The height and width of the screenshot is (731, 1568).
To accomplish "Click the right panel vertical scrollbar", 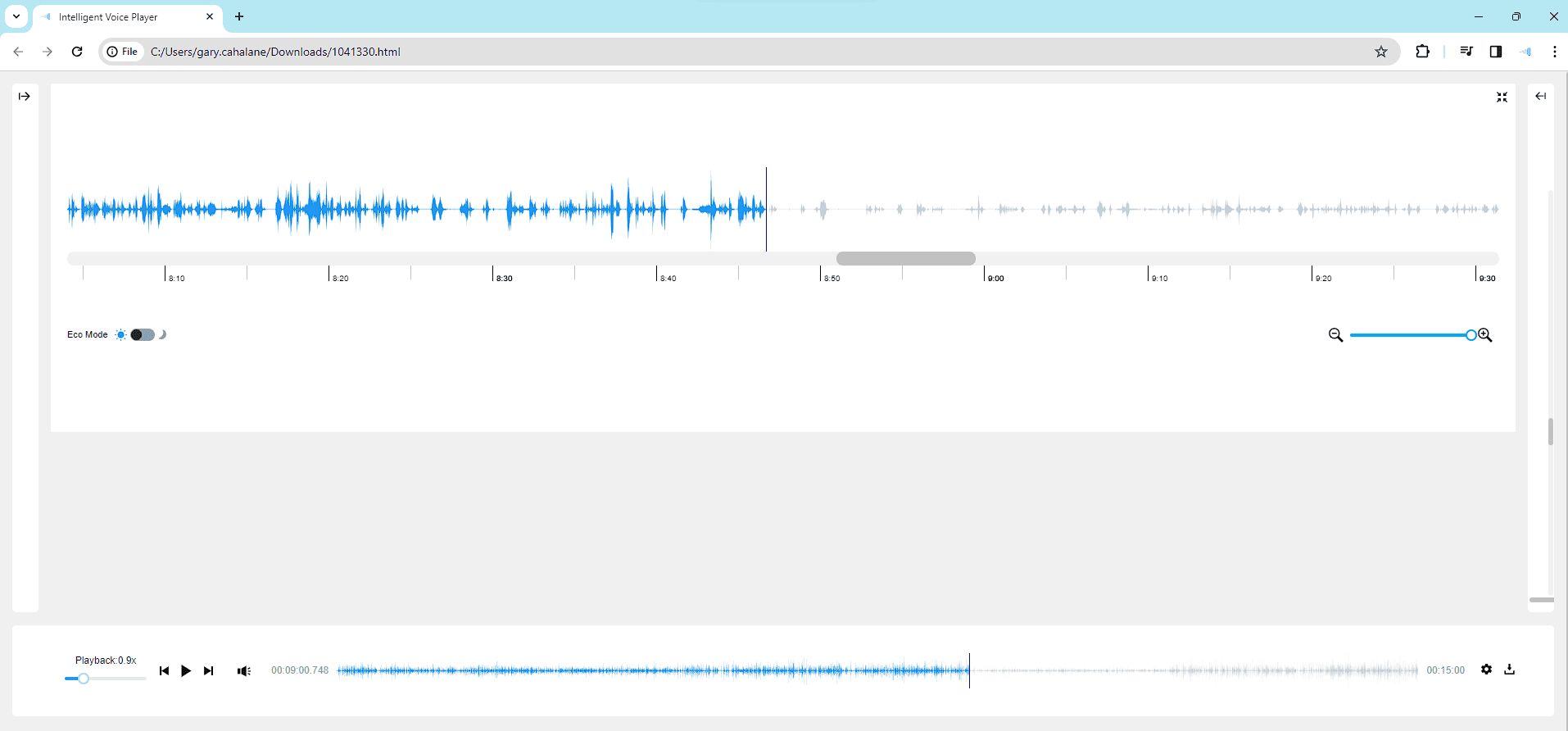I will coord(1550,432).
